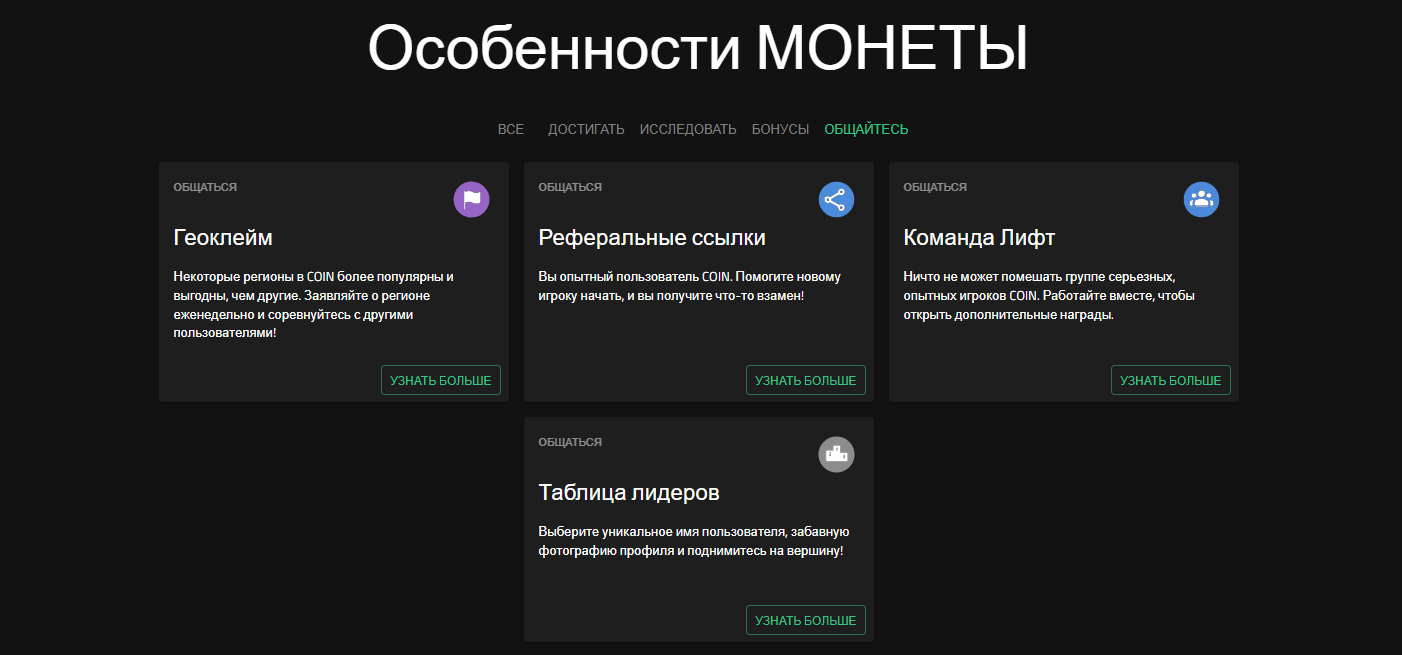Switch to the ДОСТИГАТЬ tab

coord(586,129)
